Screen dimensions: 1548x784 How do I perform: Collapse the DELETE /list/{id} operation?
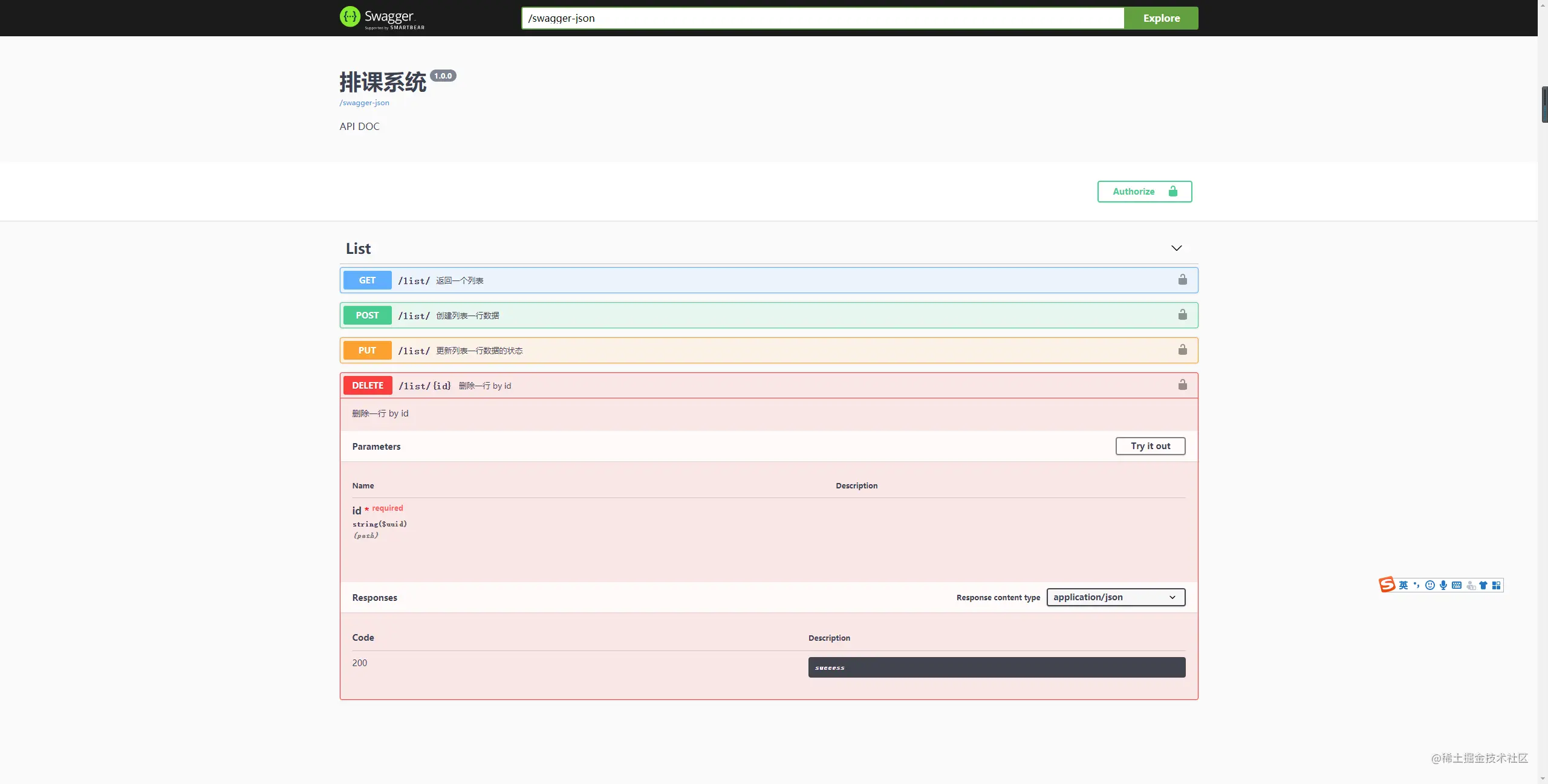click(x=769, y=385)
